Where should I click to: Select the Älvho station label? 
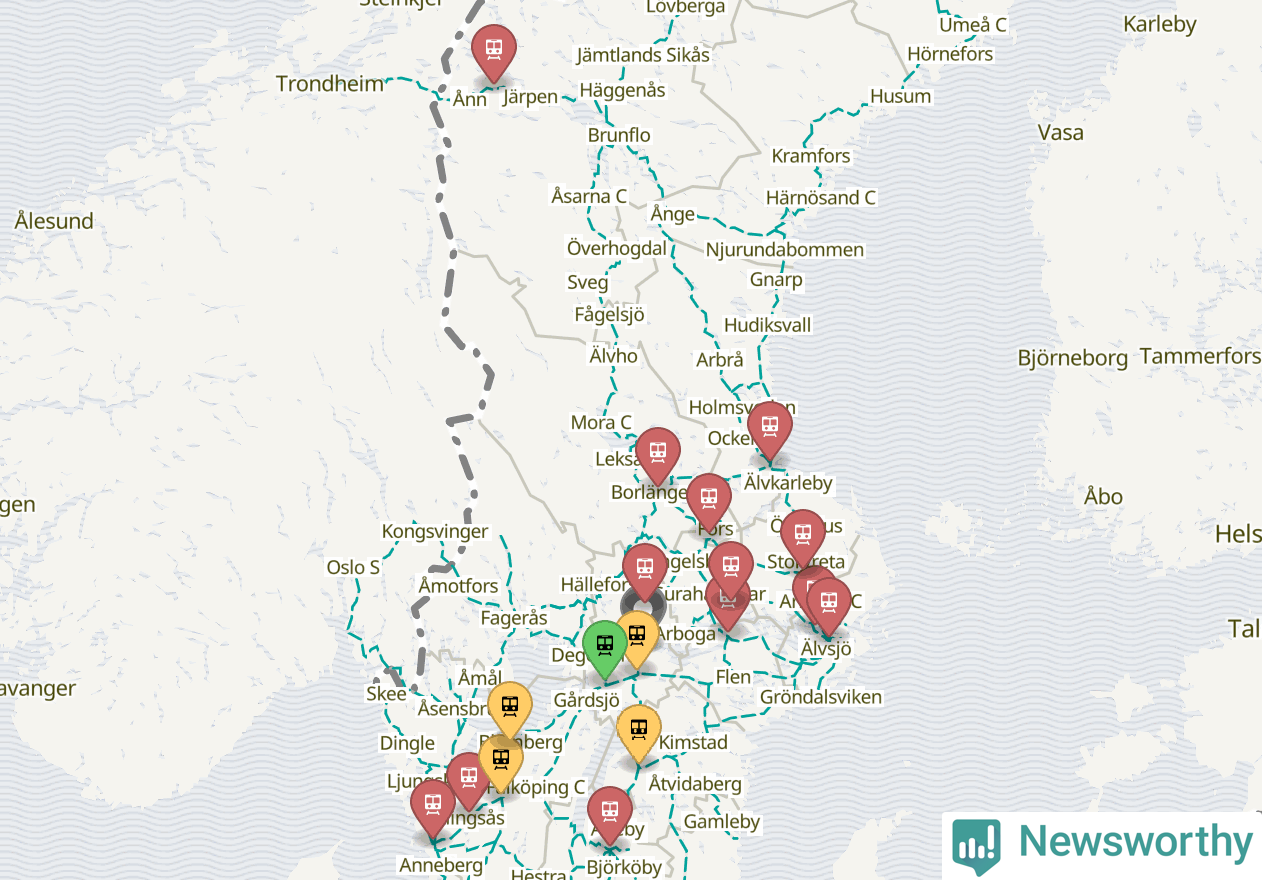point(613,355)
